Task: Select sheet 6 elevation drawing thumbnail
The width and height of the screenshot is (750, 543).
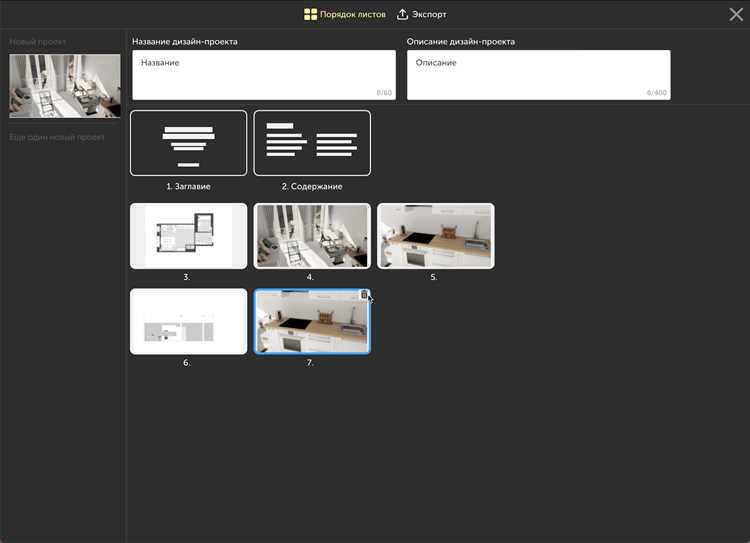Action: point(188,321)
